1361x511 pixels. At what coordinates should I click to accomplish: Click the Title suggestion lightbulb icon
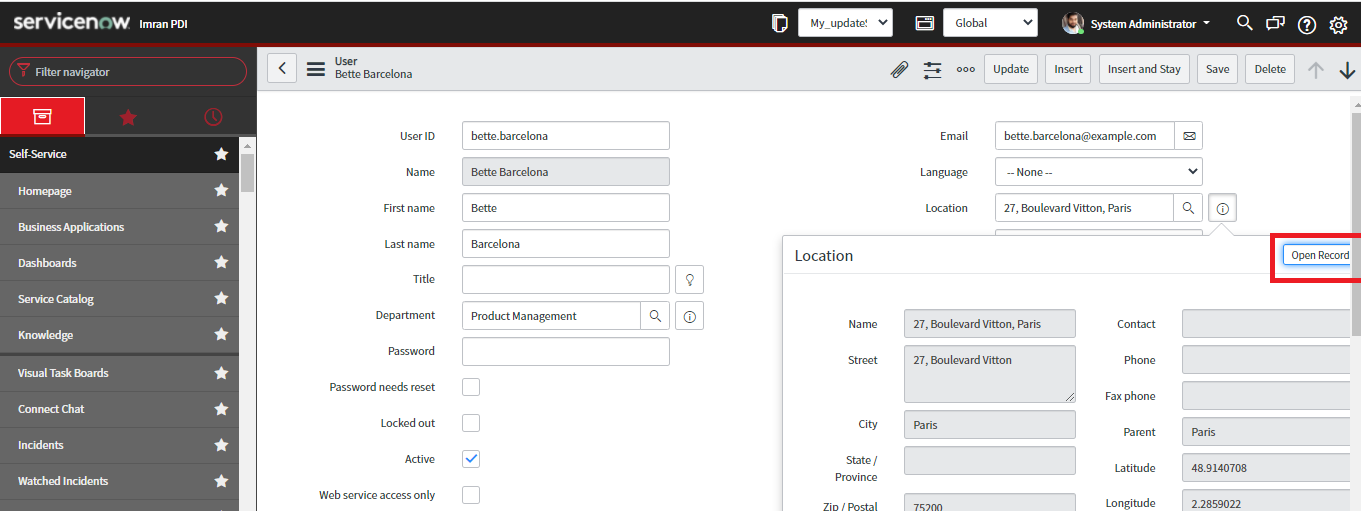pyautogui.click(x=689, y=279)
